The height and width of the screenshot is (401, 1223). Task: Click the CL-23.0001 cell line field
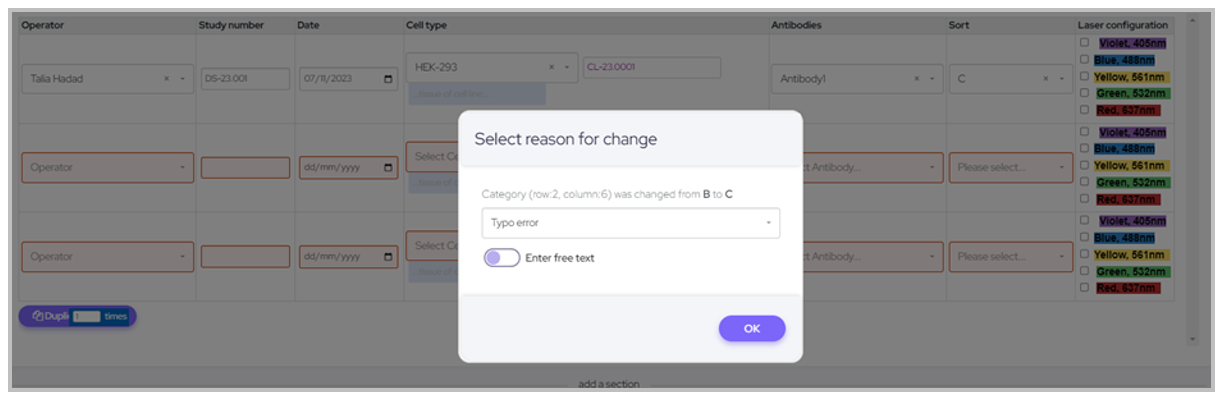(x=651, y=67)
